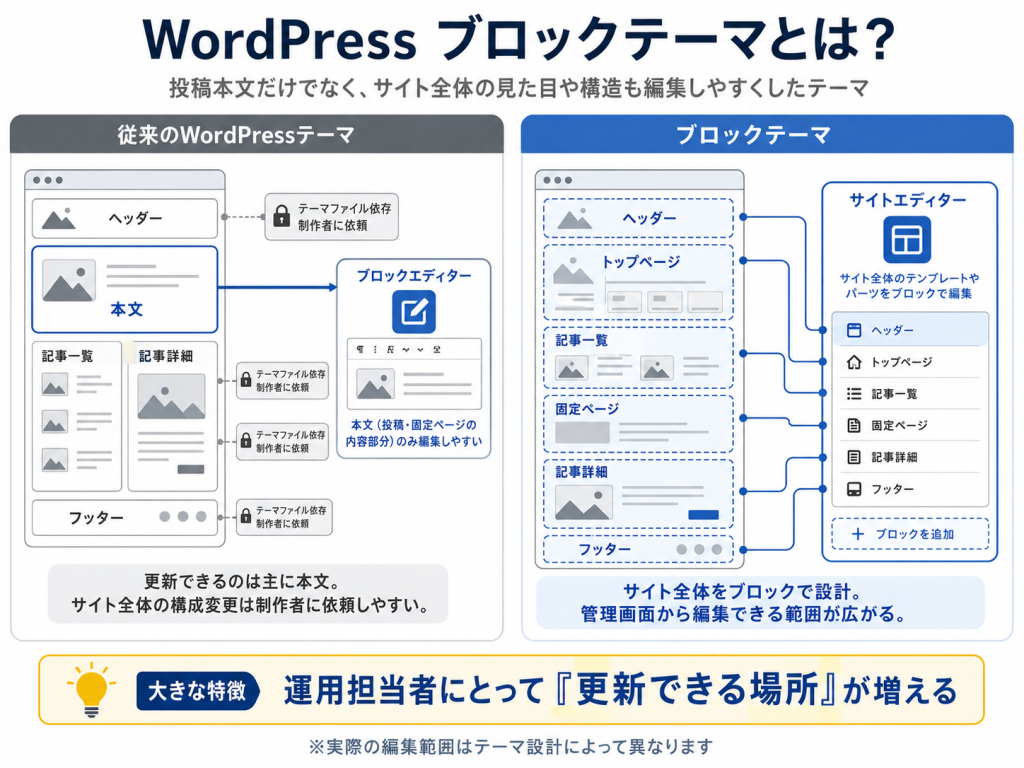
Task: Click the article icon beside 記事詳細 in サイトエディター
Action: 854,457
